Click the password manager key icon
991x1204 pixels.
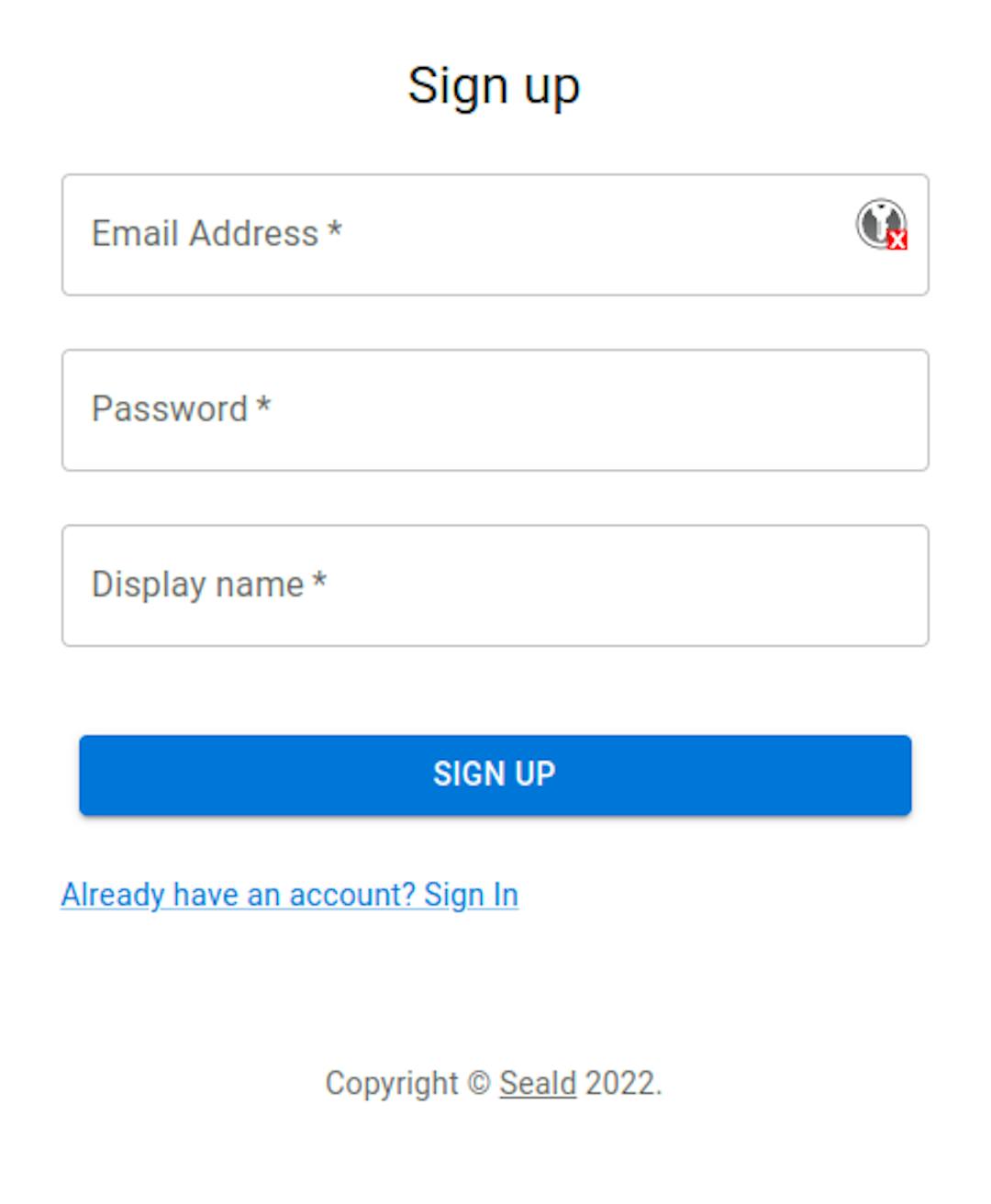point(881,224)
